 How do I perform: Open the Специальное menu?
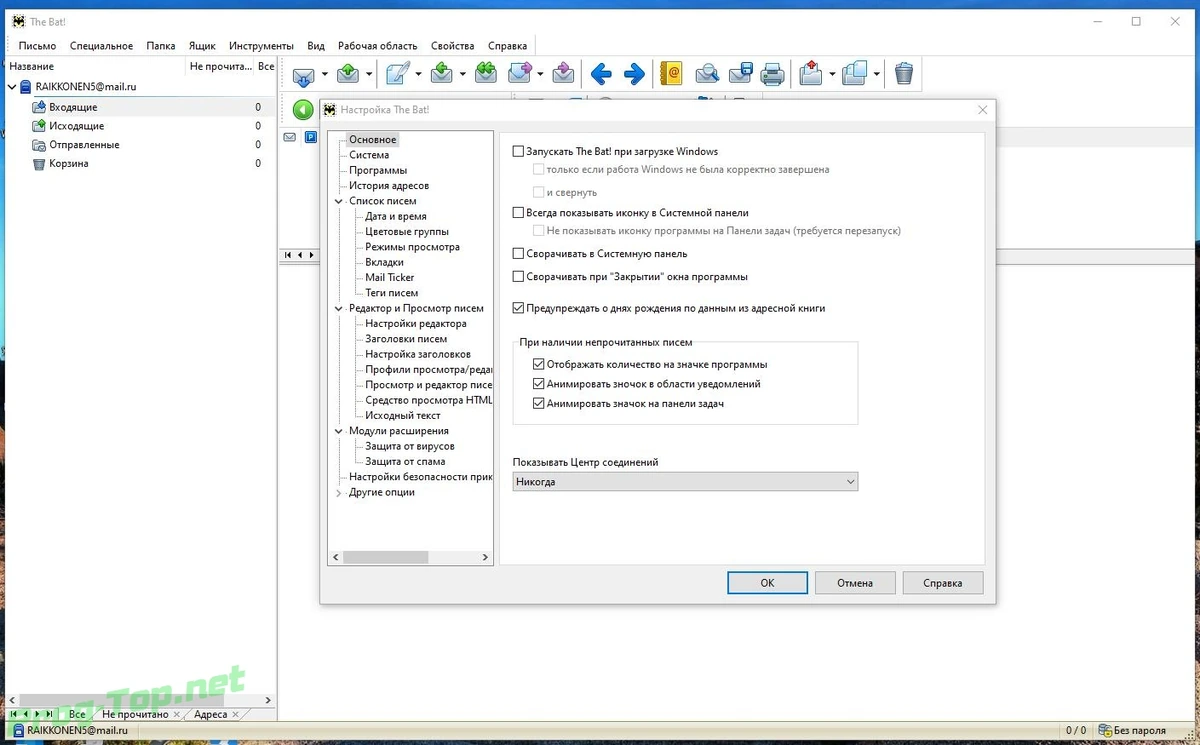[101, 46]
